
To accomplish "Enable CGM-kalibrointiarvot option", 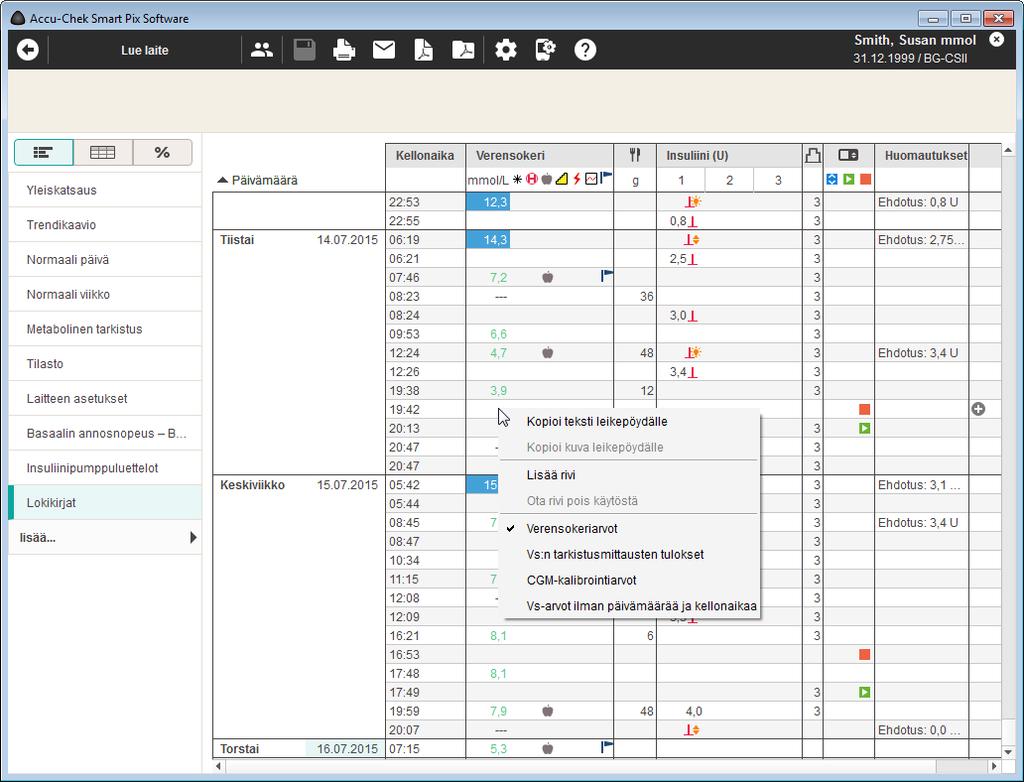I will 630,580.
